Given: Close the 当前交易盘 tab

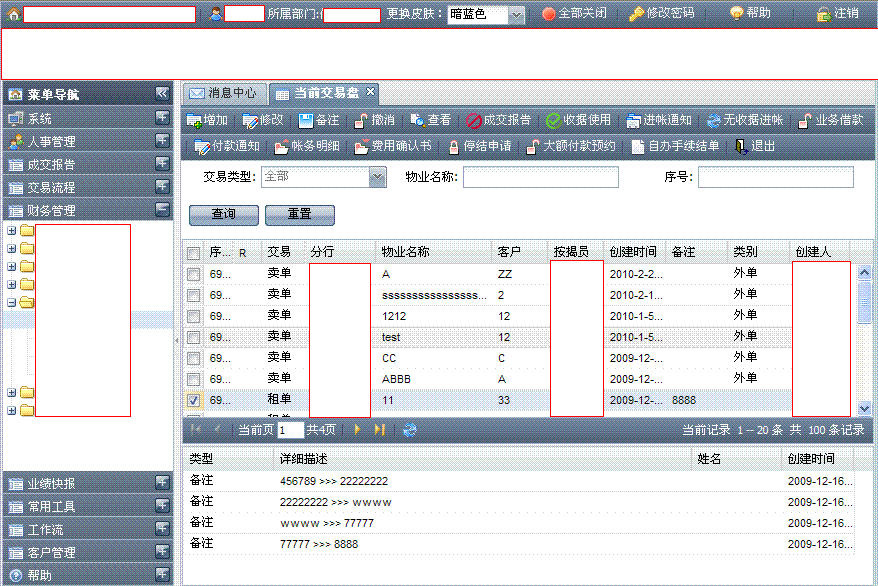Looking at the screenshot, I should pyautogui.click(x=371, y=92).
